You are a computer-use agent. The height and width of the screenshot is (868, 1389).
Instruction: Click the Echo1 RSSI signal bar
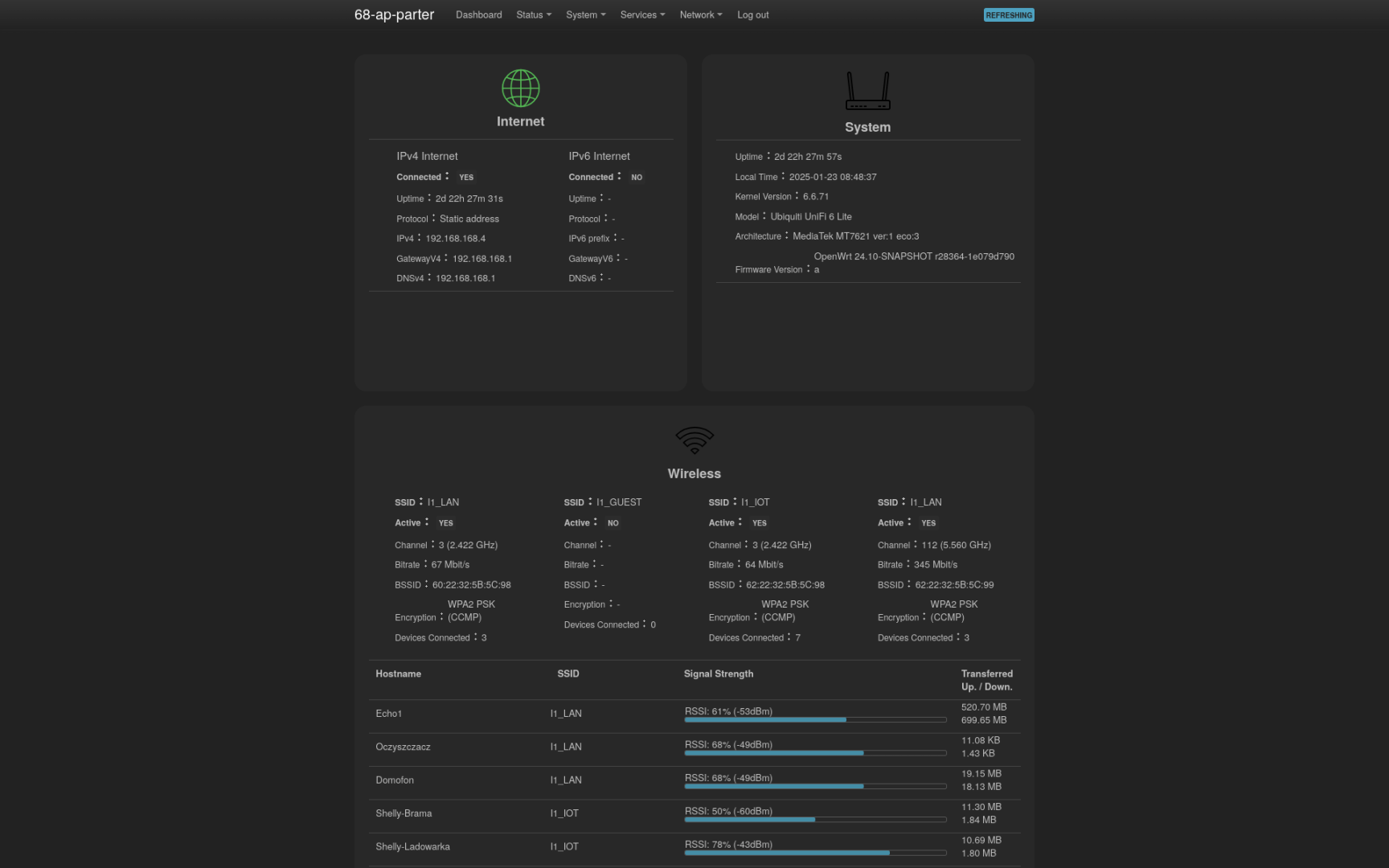[814, 719]
